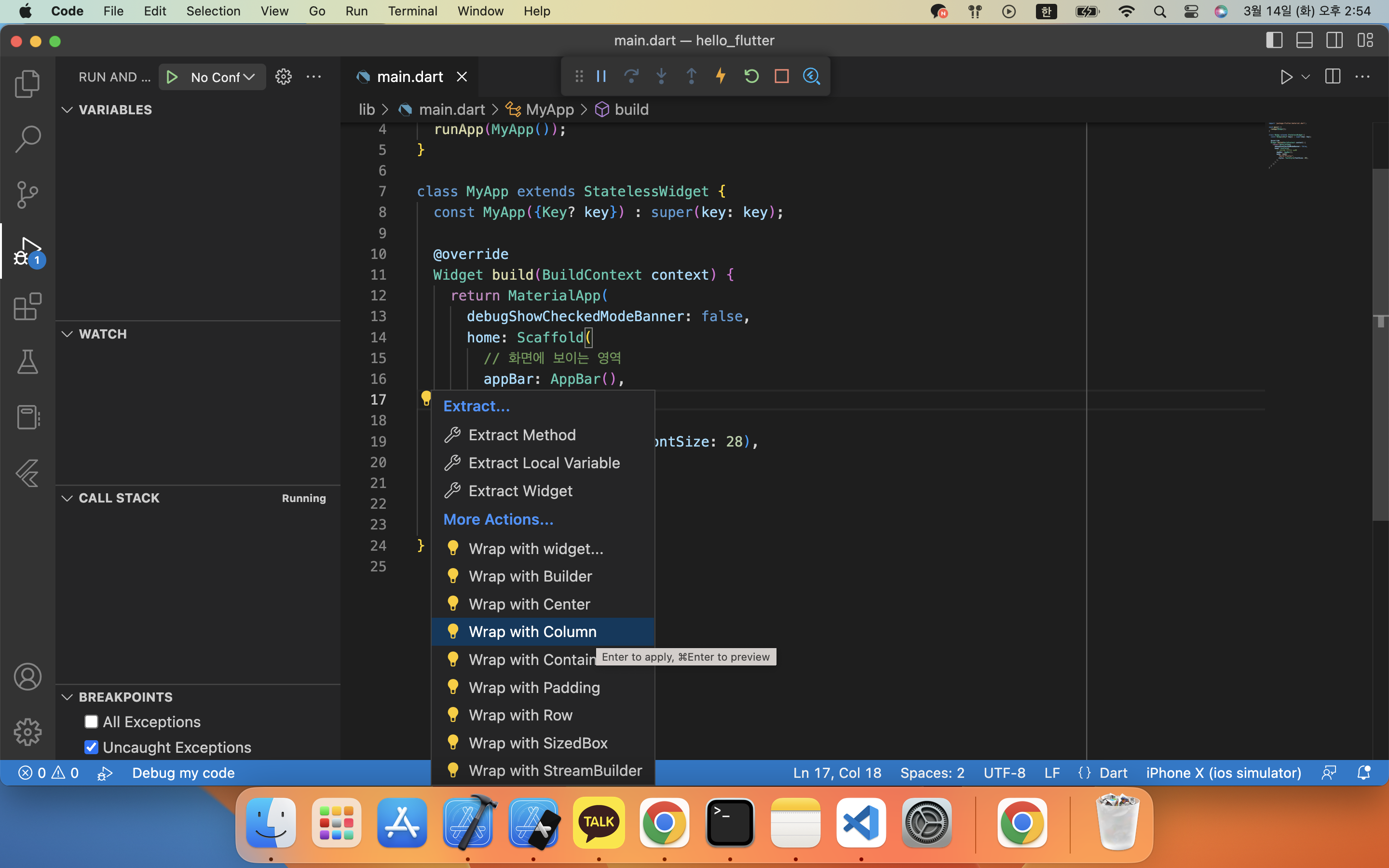
Task: Open the Terminal menu in the menu bar
Action: (x=412, y=11)
